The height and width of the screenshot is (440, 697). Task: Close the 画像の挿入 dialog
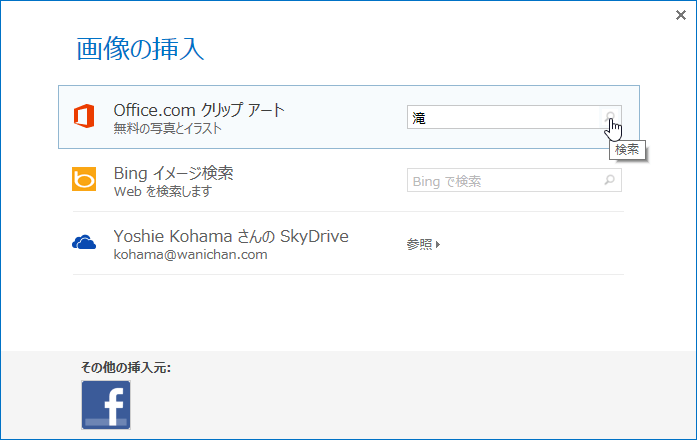click(x=681, y=15)
